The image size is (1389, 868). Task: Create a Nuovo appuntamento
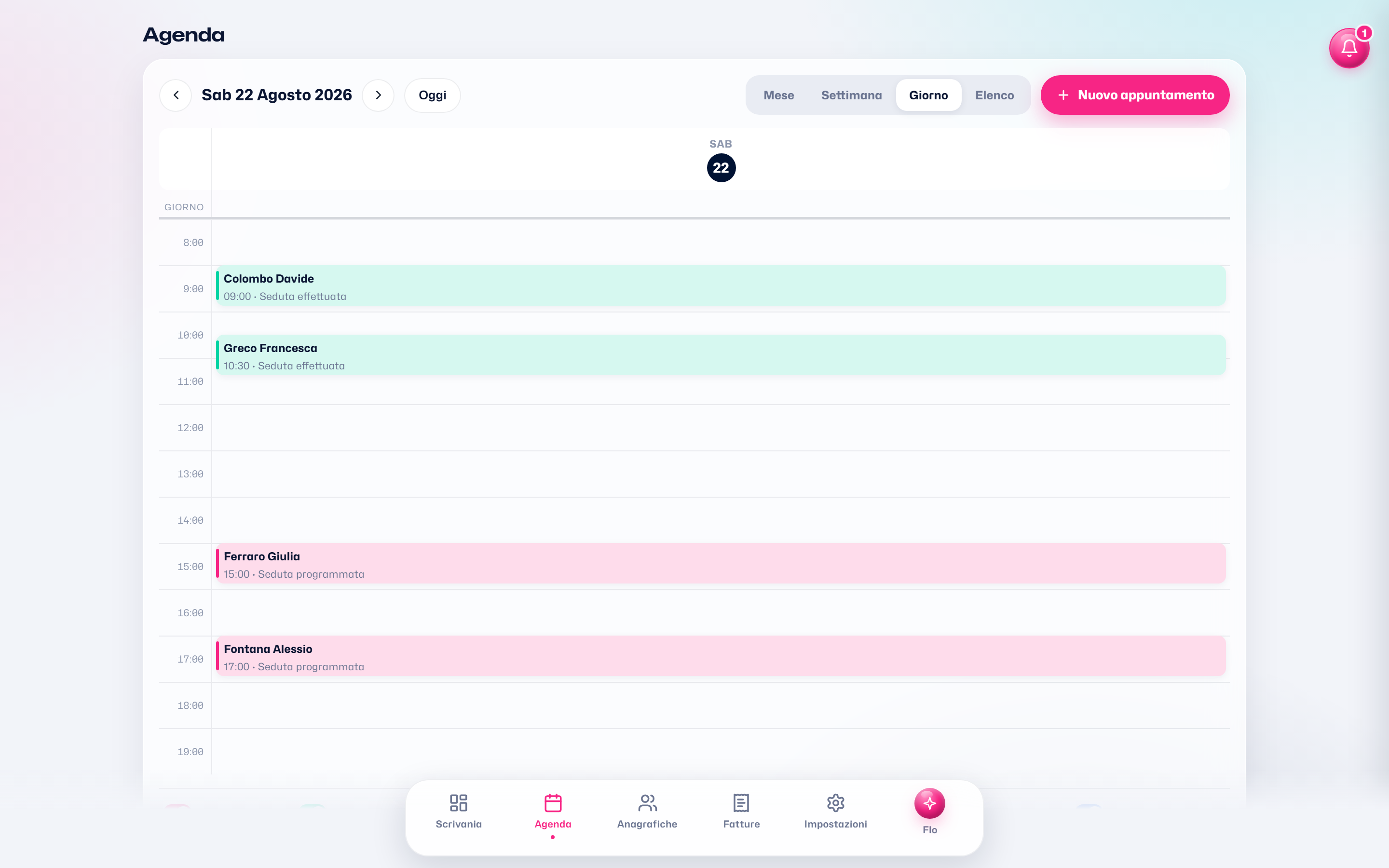click(1135, 95)
